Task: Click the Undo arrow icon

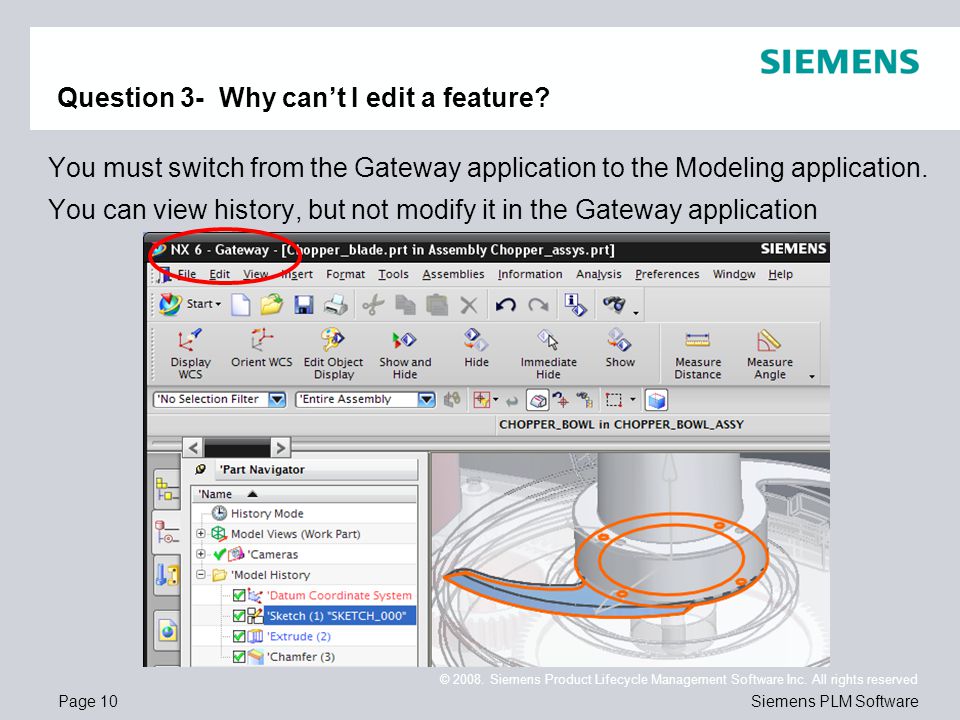Action: (506, 304)
